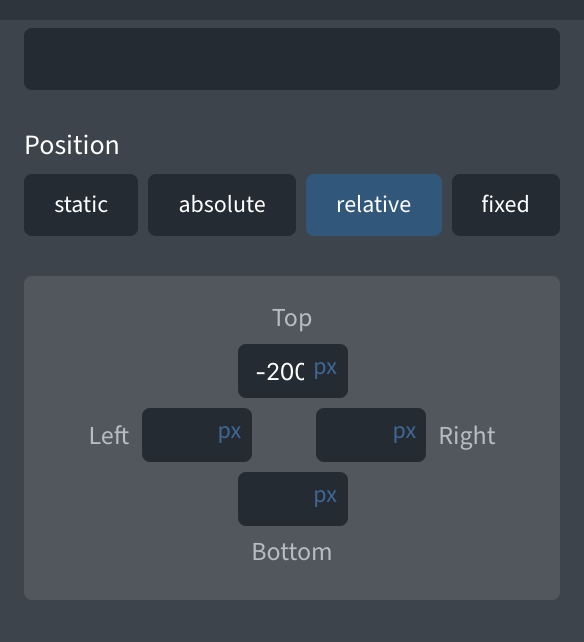Set position to fixed
584x642 pixels.
click(506, 205)
